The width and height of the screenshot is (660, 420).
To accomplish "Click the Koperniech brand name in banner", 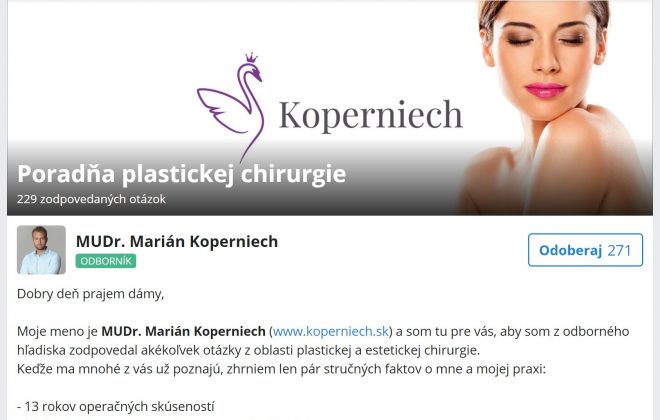I will [370, 114].
